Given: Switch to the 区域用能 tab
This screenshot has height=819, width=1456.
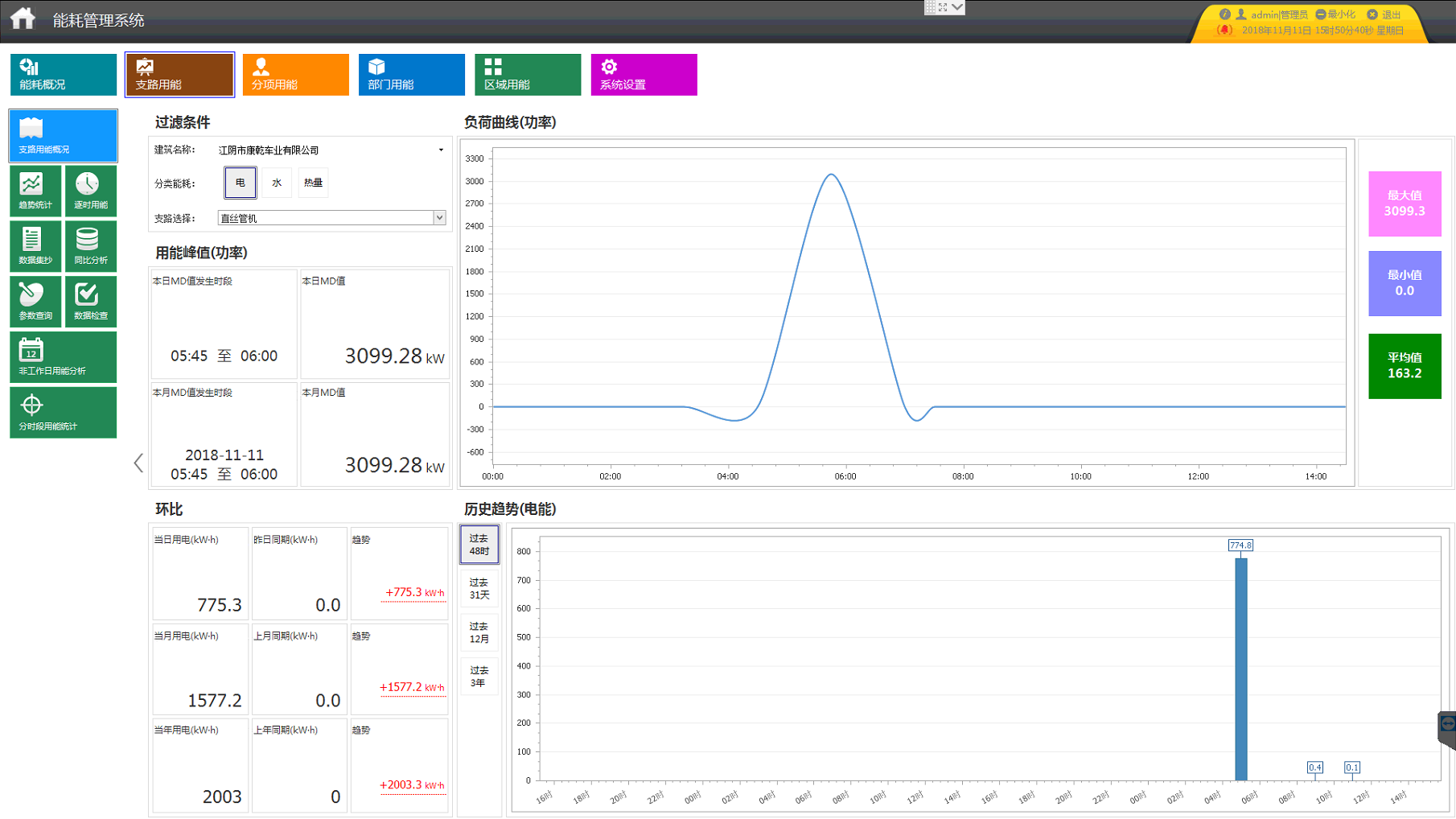Looking at the screenshot, I should [x=528, y=75].
